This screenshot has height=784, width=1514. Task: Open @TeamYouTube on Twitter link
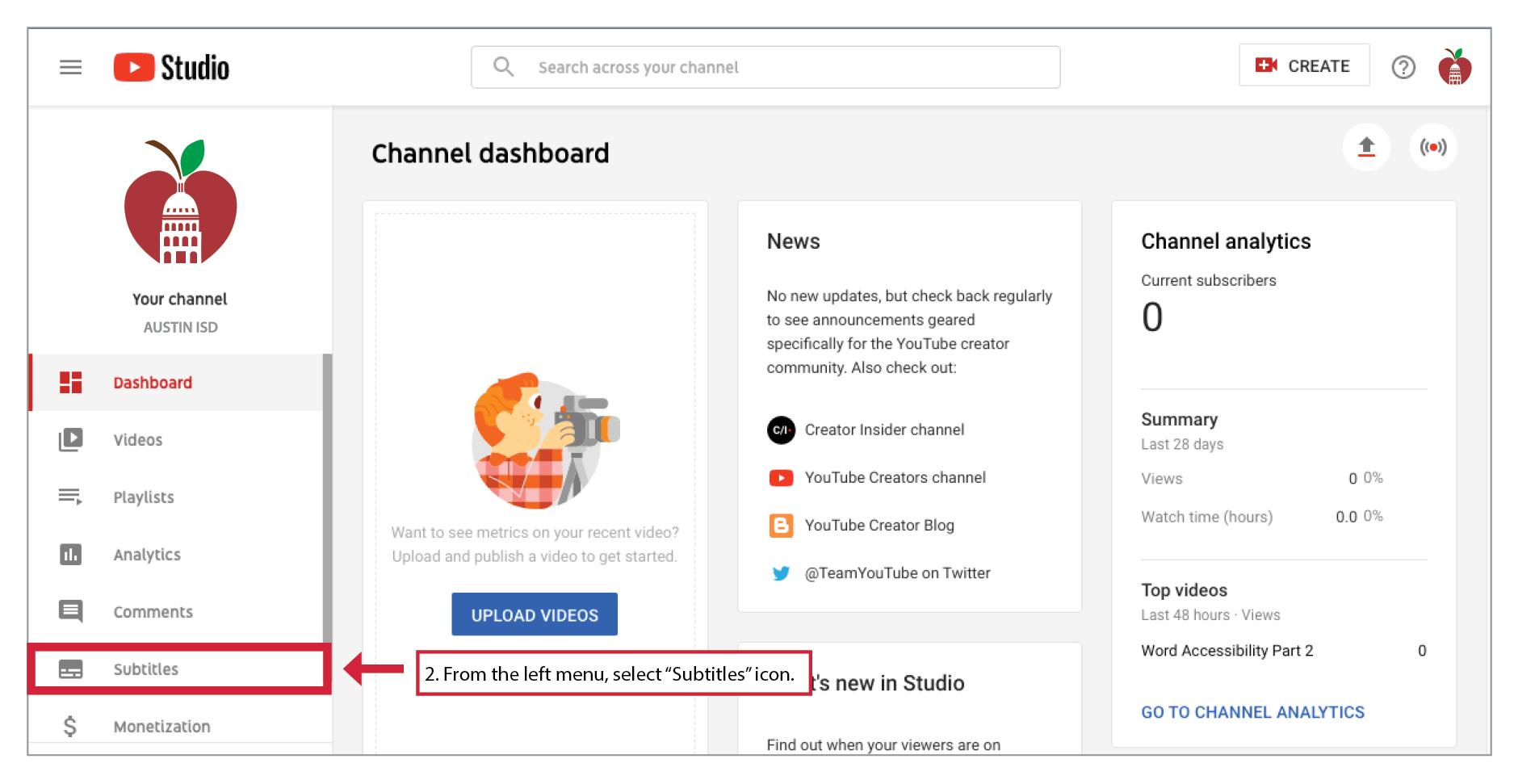[897, 572]
